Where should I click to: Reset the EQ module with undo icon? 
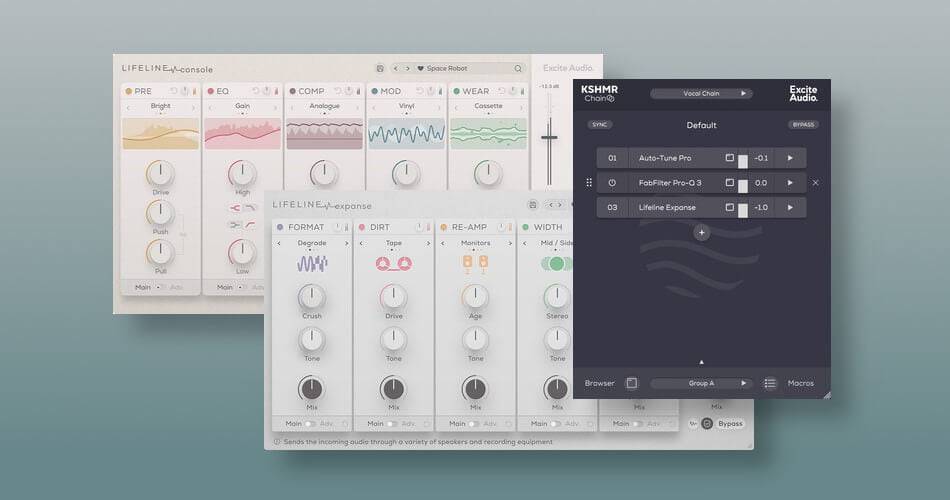coord(256,91)
